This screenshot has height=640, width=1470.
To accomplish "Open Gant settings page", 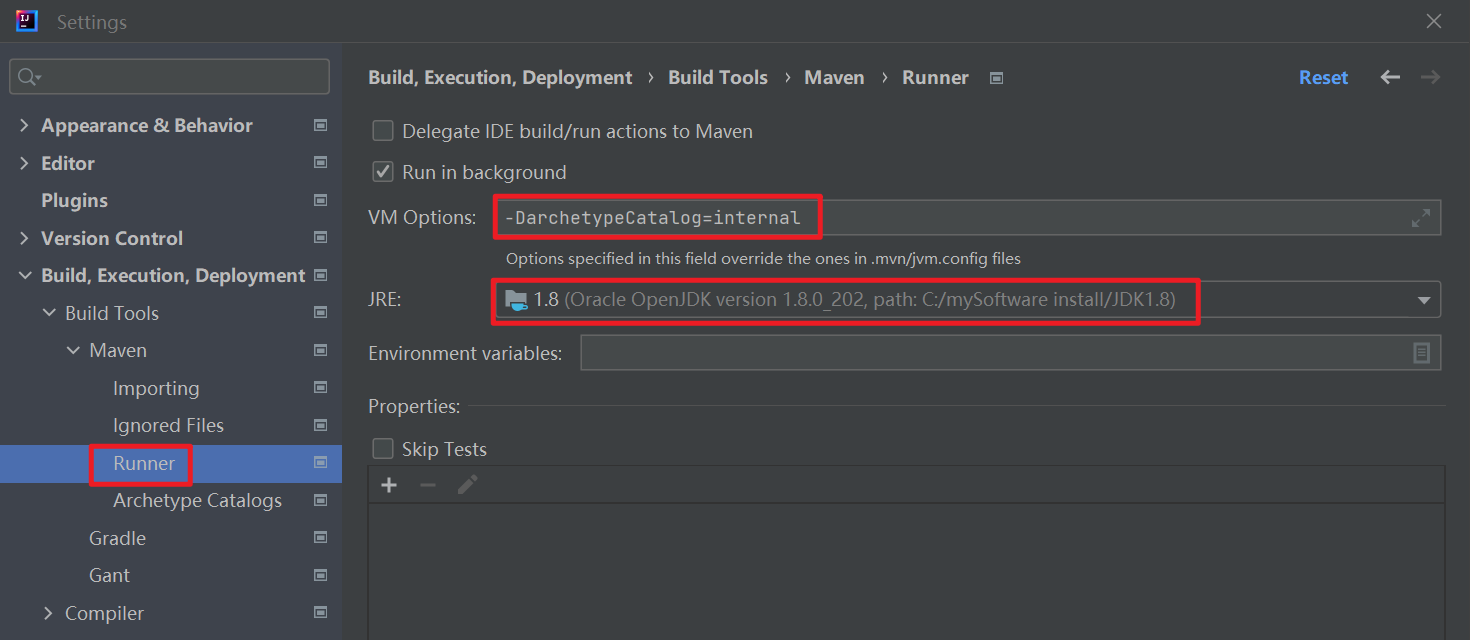I will tap(109, 575).
